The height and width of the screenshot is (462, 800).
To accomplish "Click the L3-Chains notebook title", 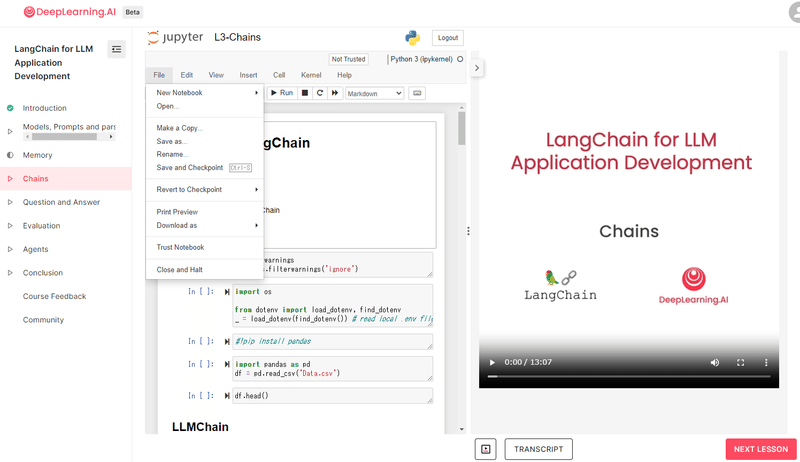I will point(238,37).
